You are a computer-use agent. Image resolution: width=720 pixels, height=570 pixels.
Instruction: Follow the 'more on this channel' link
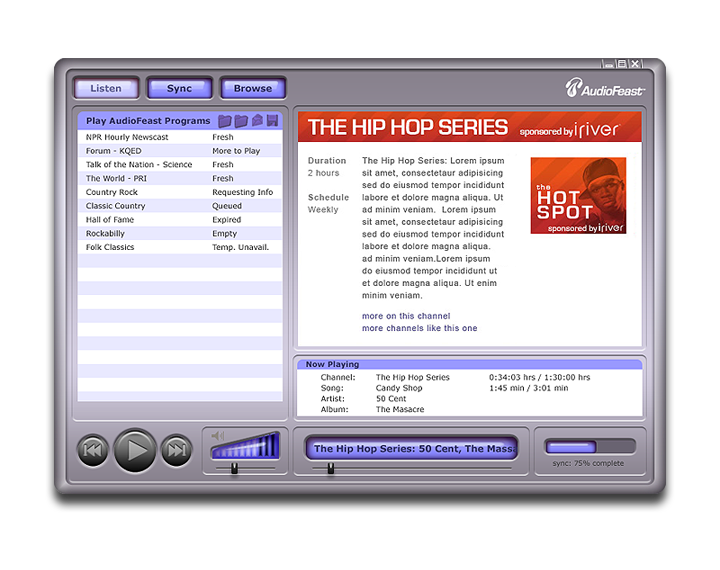pos(406,316)
